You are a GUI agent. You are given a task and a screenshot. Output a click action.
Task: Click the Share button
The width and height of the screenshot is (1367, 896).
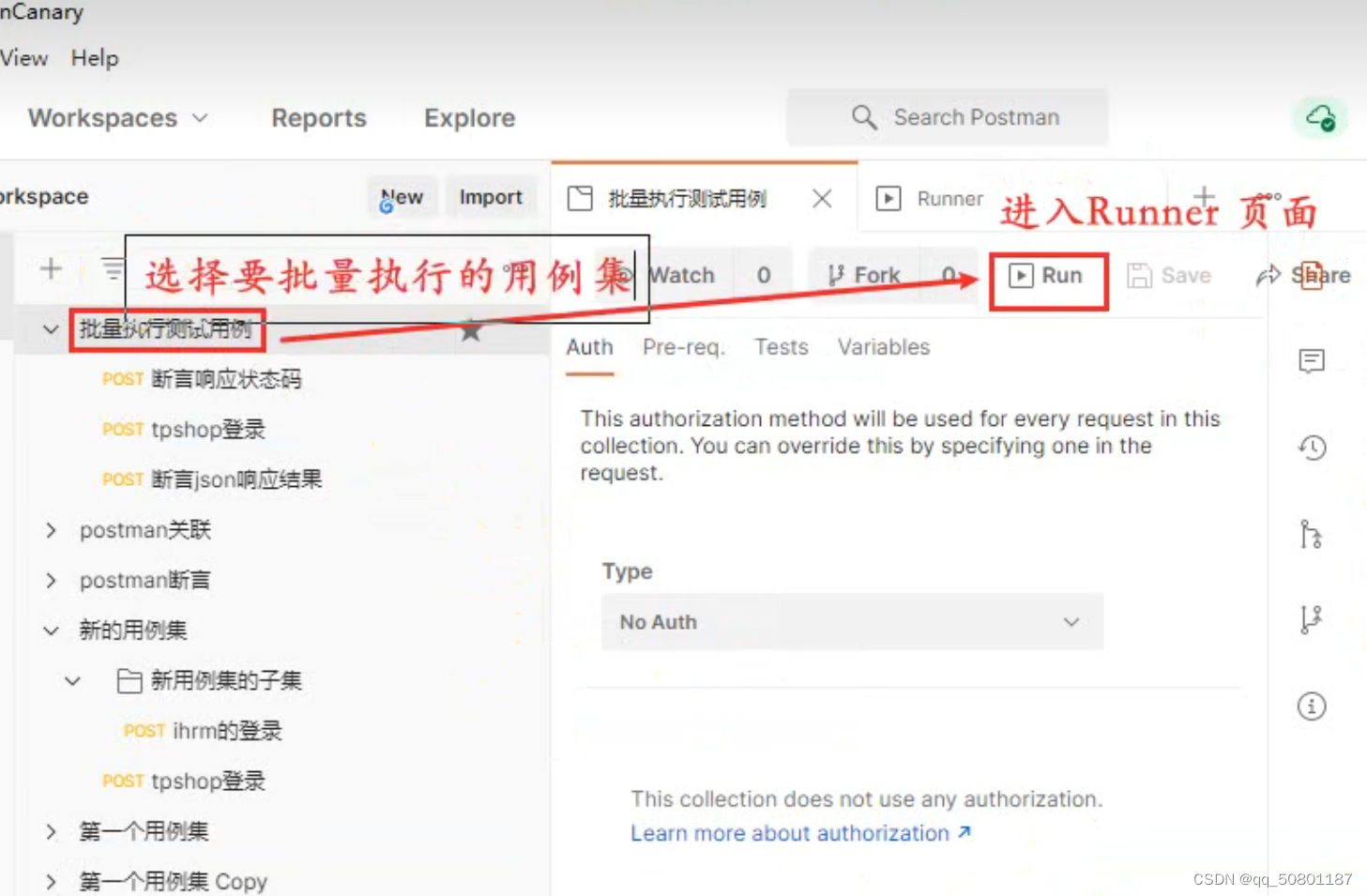tap(1304, 276)
